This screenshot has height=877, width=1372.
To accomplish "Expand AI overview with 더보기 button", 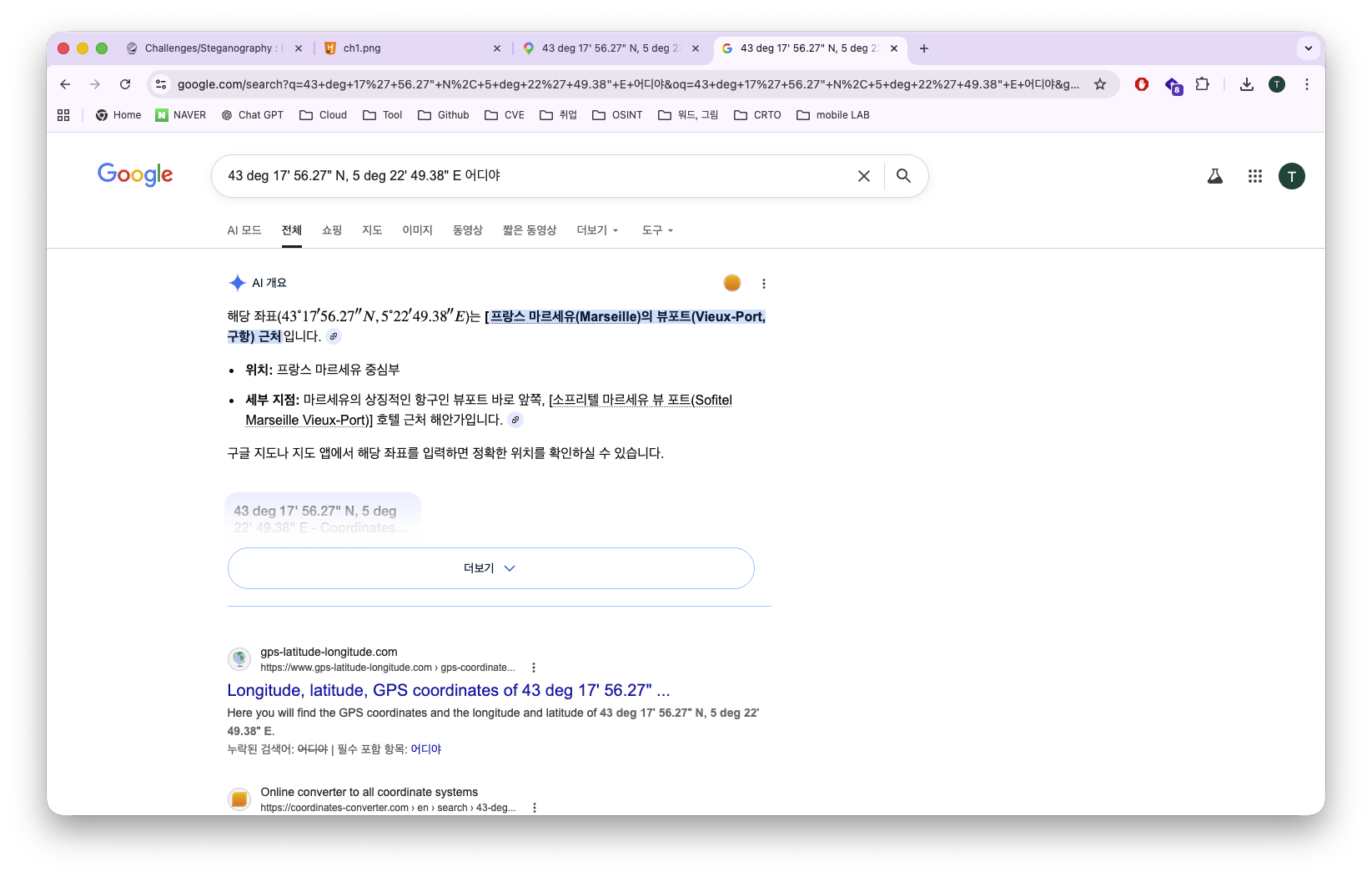I will click(491, 568).
